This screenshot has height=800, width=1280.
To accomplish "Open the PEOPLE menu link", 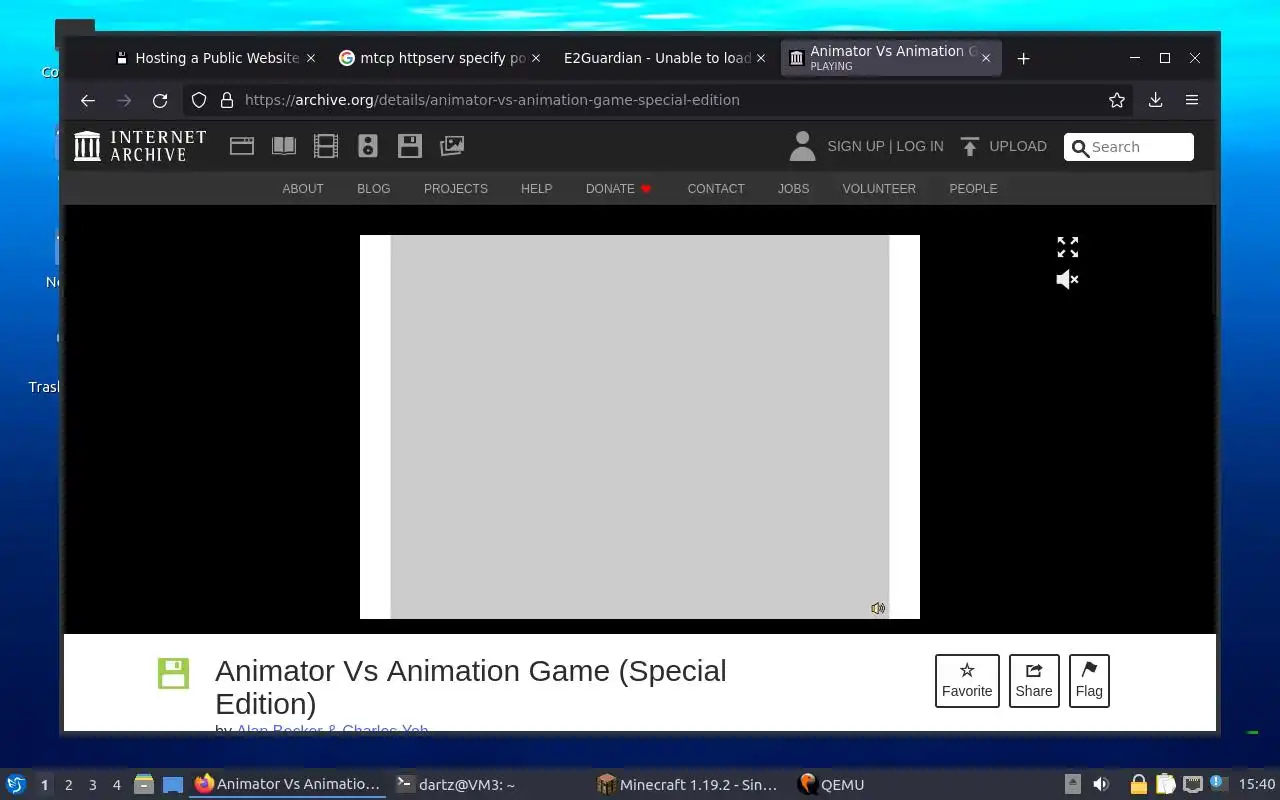I will (x=973, y=189).
